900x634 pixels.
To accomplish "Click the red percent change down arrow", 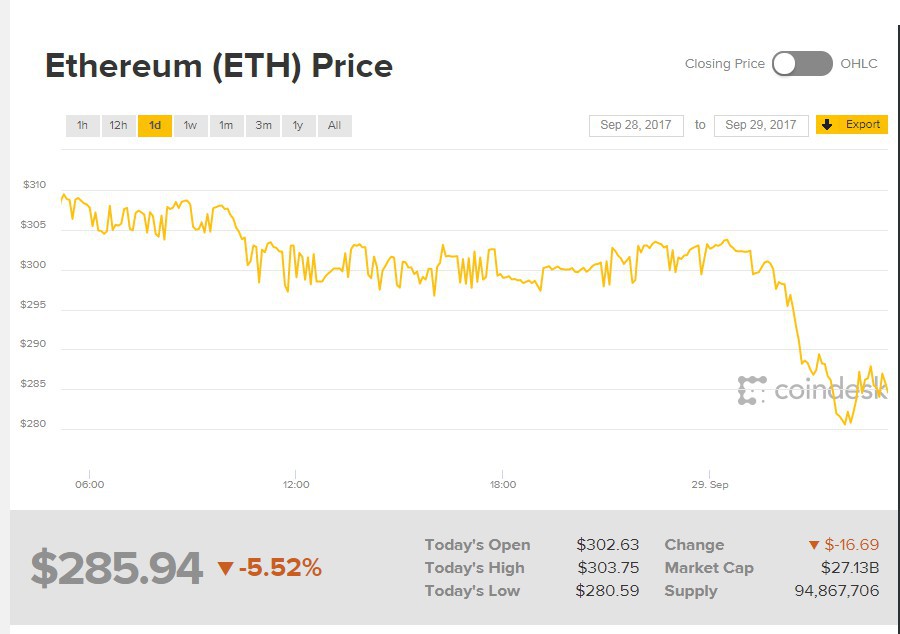I will pos(225,569).
